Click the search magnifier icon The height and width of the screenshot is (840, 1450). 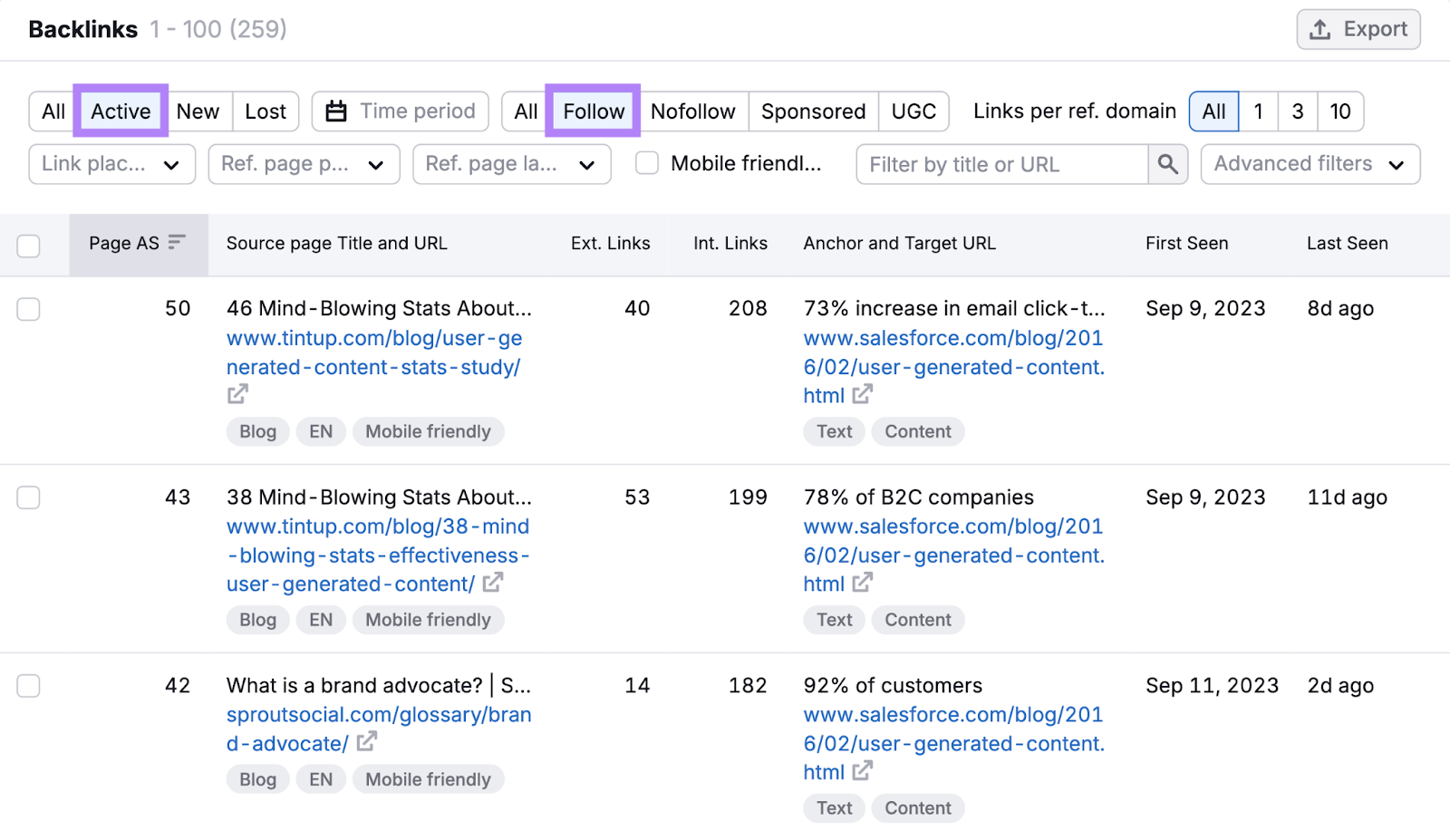1167,164
